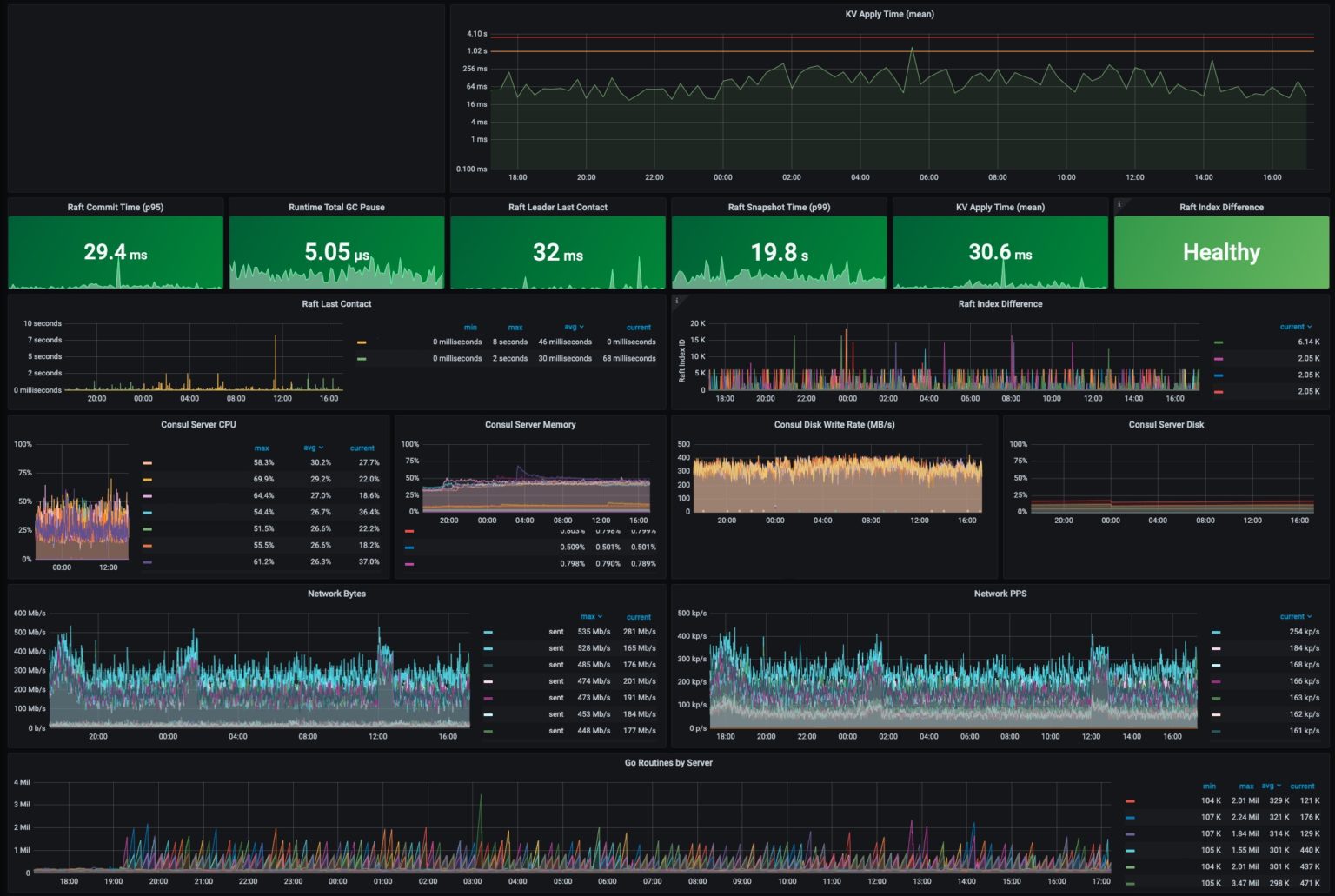The height and width of the screenshot is (896, 1335).
Task: Click info icon on Raft Index Difference stat panel
Action: (x=1119, y=204)
